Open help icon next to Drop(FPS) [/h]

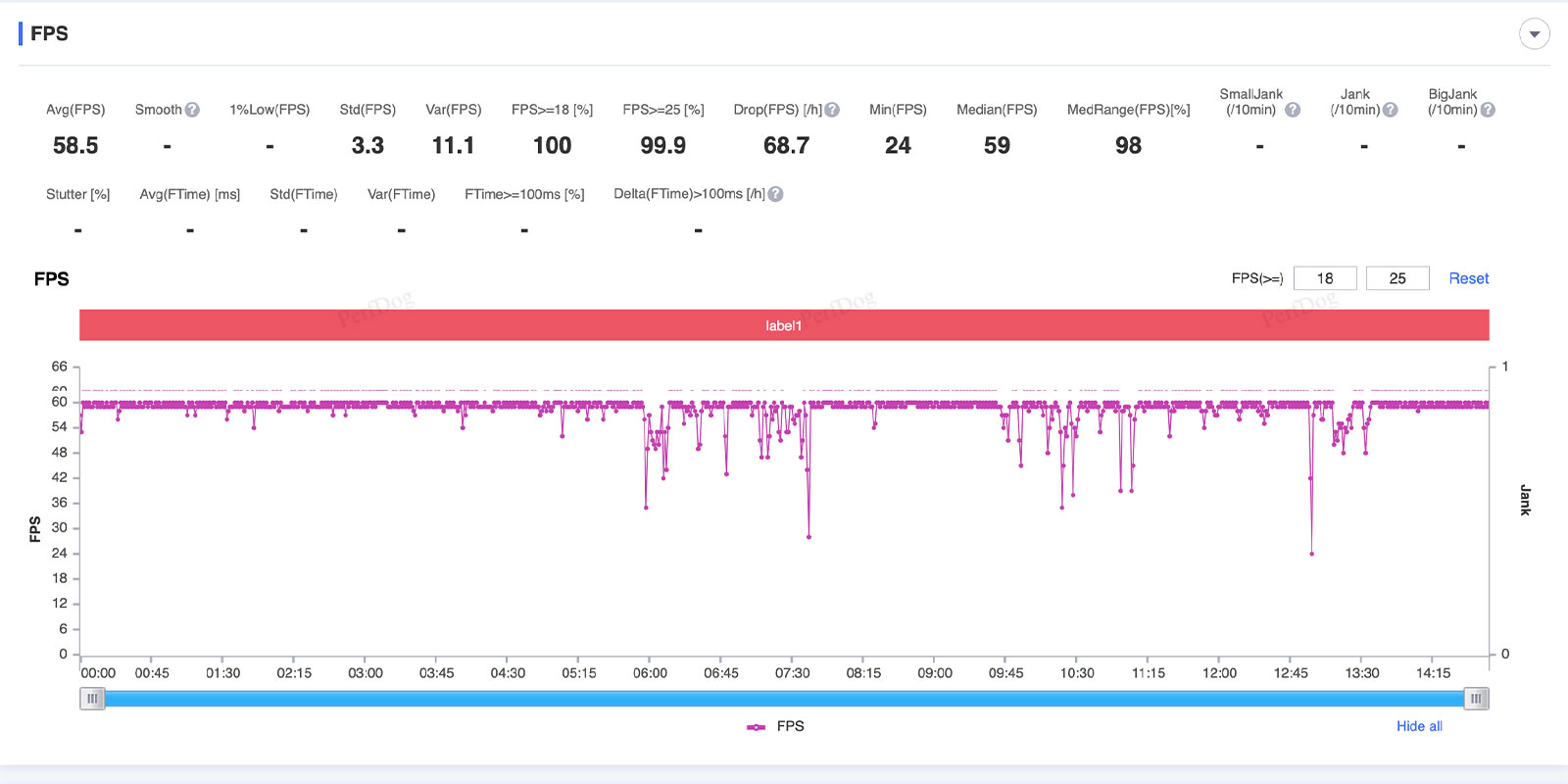click(832, 110)
